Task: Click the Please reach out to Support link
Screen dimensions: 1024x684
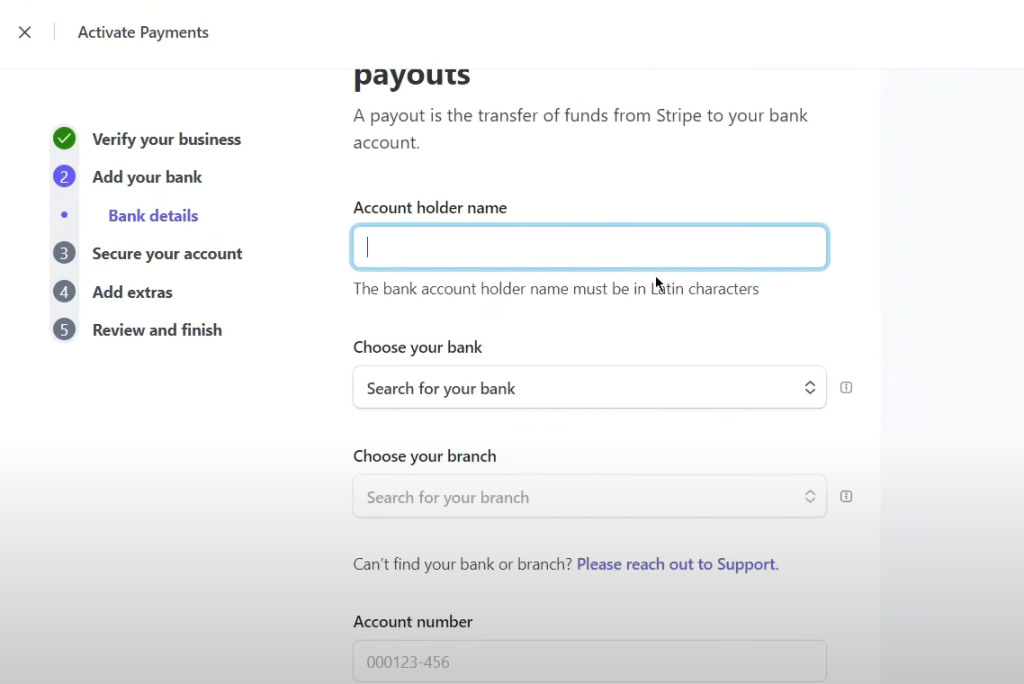Action: 677,564
